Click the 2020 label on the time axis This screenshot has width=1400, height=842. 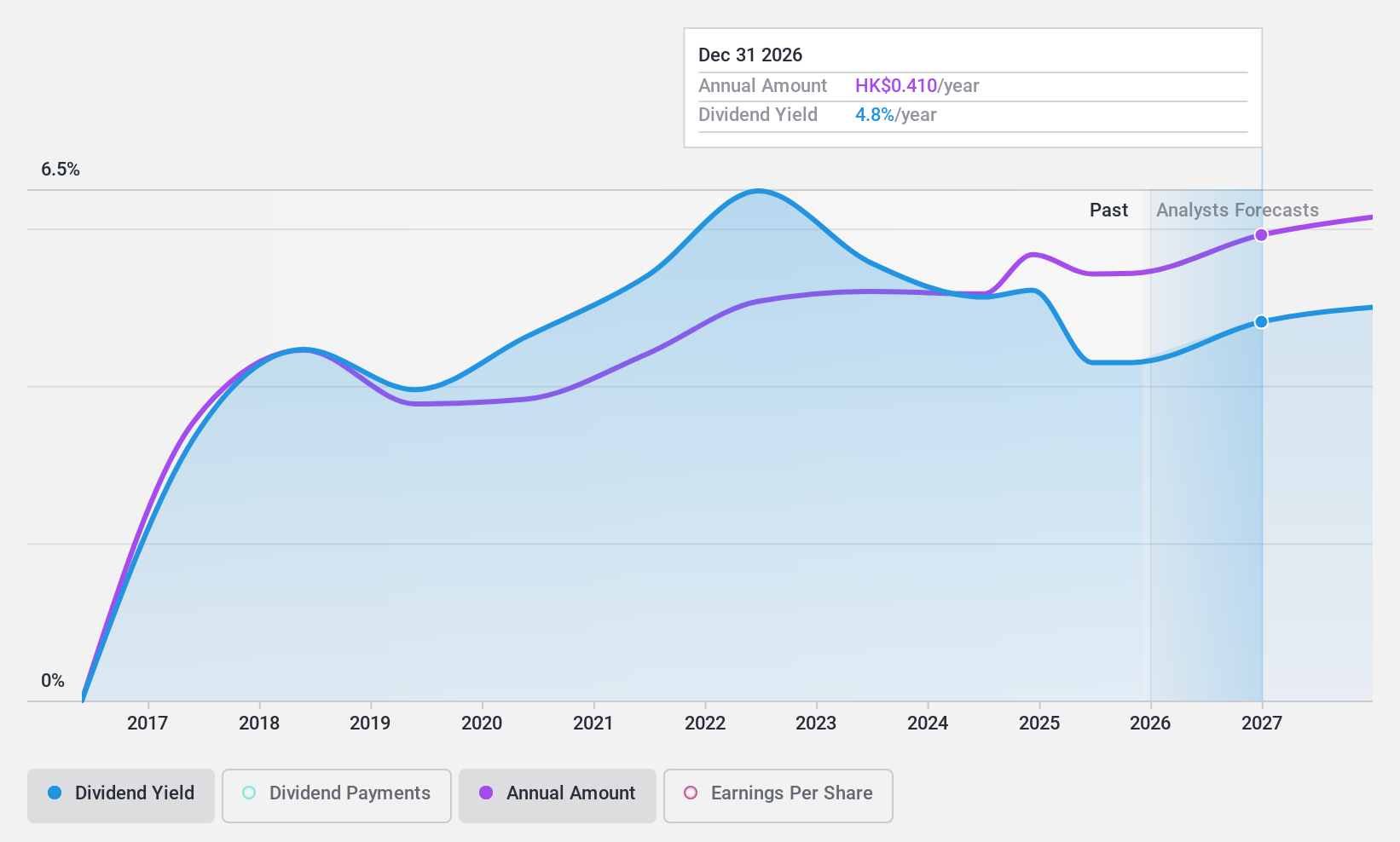pyautogui.click(x=482, y=724)
